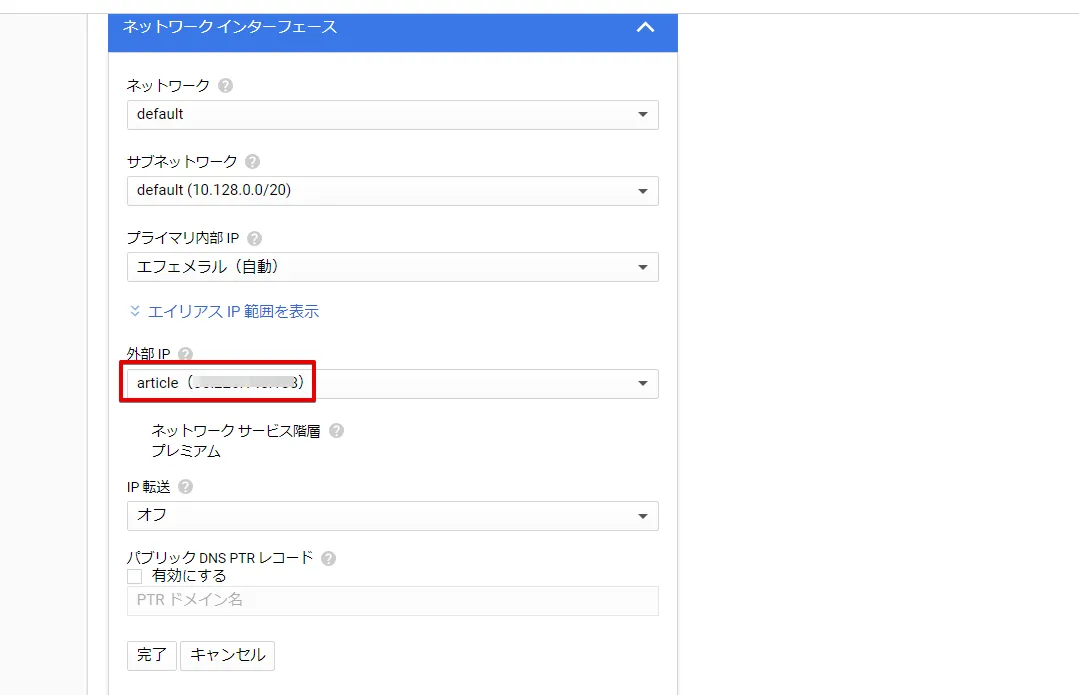Open the 外部 IP dropdown showing article
The width and height of the screenshot is (1079, 695).
392,383
